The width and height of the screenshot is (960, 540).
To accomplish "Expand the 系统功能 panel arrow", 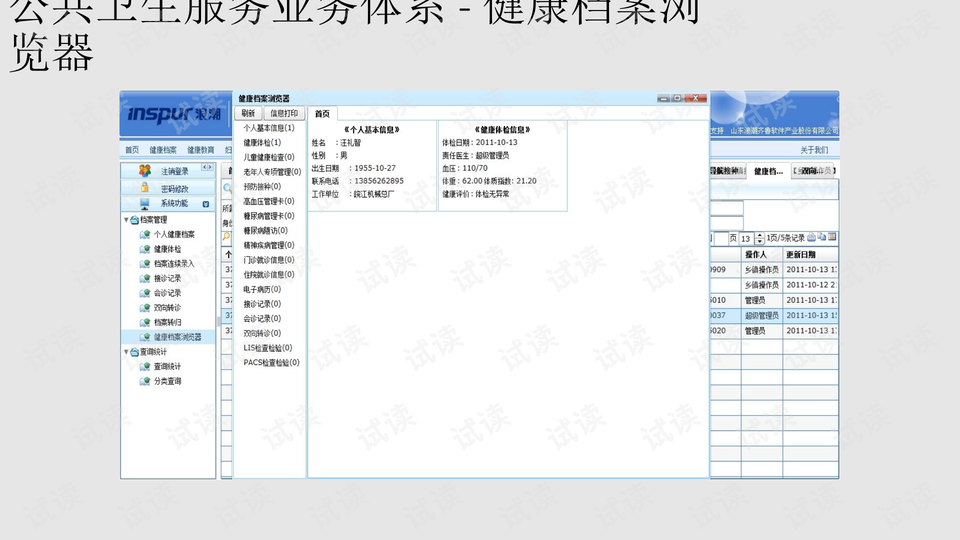I will pos(206,203).
